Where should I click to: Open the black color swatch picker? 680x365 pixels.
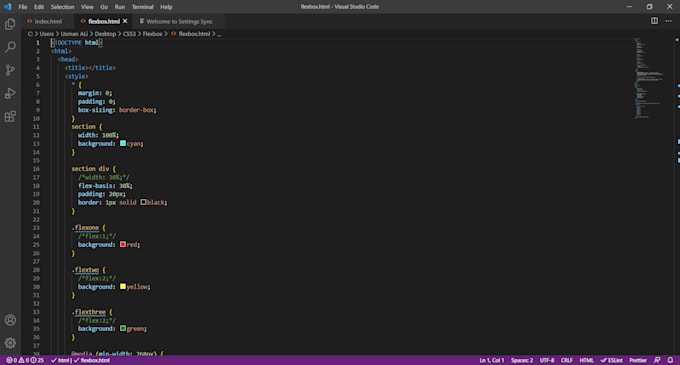pos(143,202)
